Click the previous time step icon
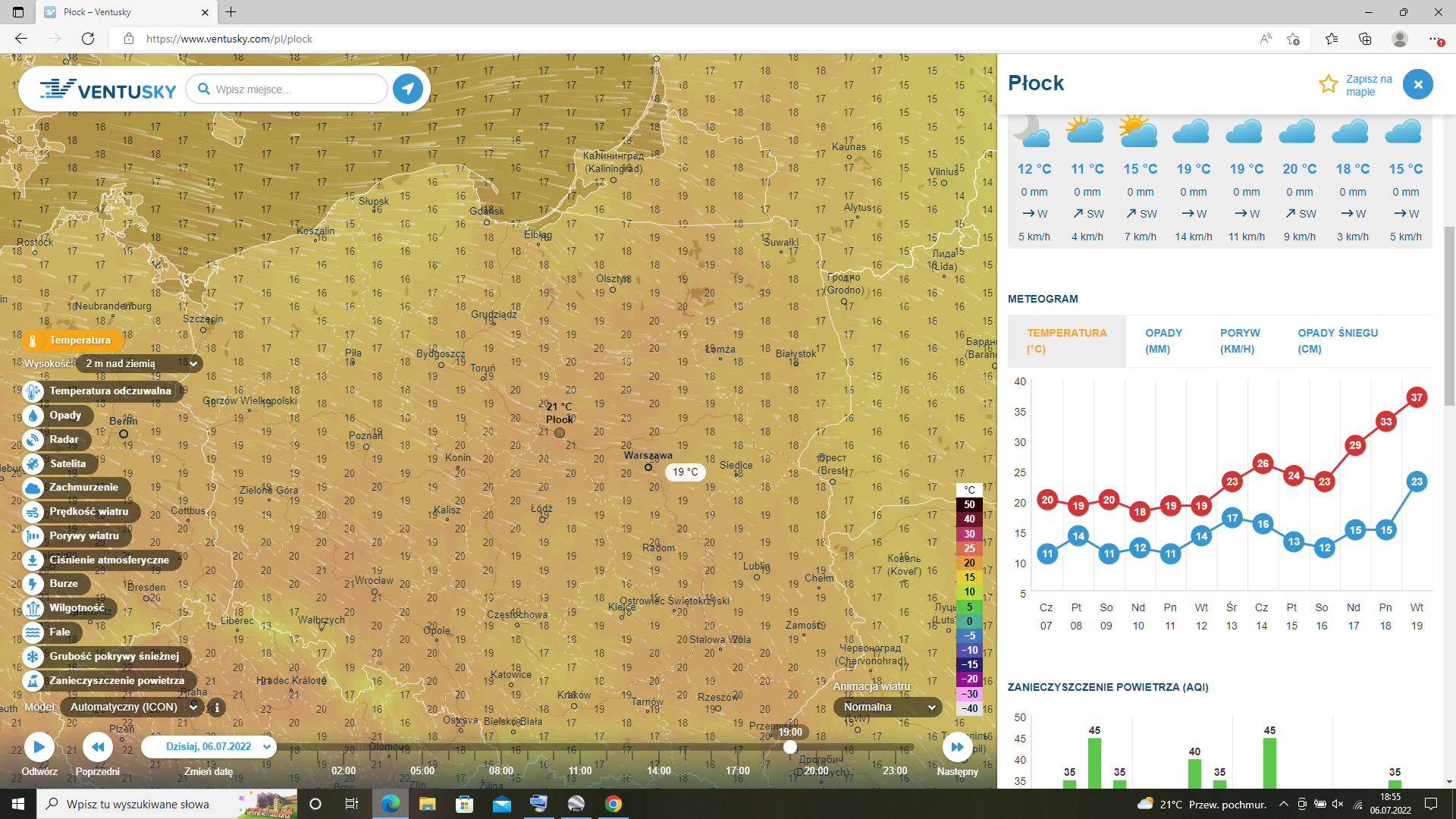This screenshot has height=819, width=1456. [x=98, y=747]
